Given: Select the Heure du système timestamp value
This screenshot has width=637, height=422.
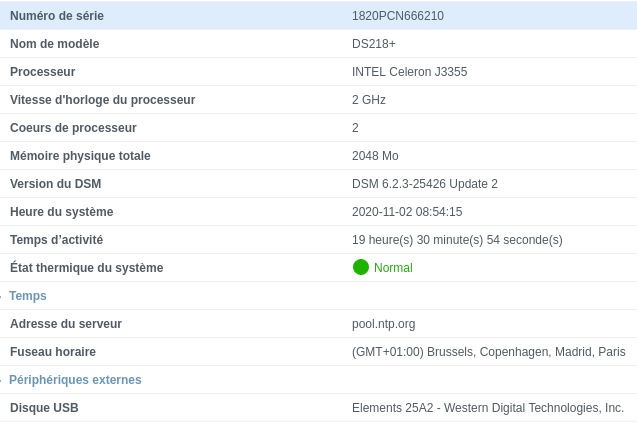Looking at the screenshot, I should (406, 212).
